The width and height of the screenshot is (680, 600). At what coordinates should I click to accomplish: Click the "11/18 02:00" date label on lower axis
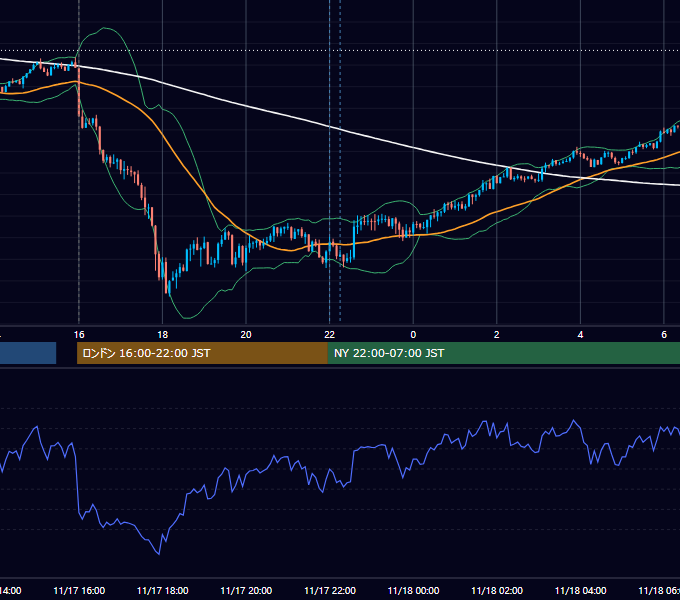(497, 590)
